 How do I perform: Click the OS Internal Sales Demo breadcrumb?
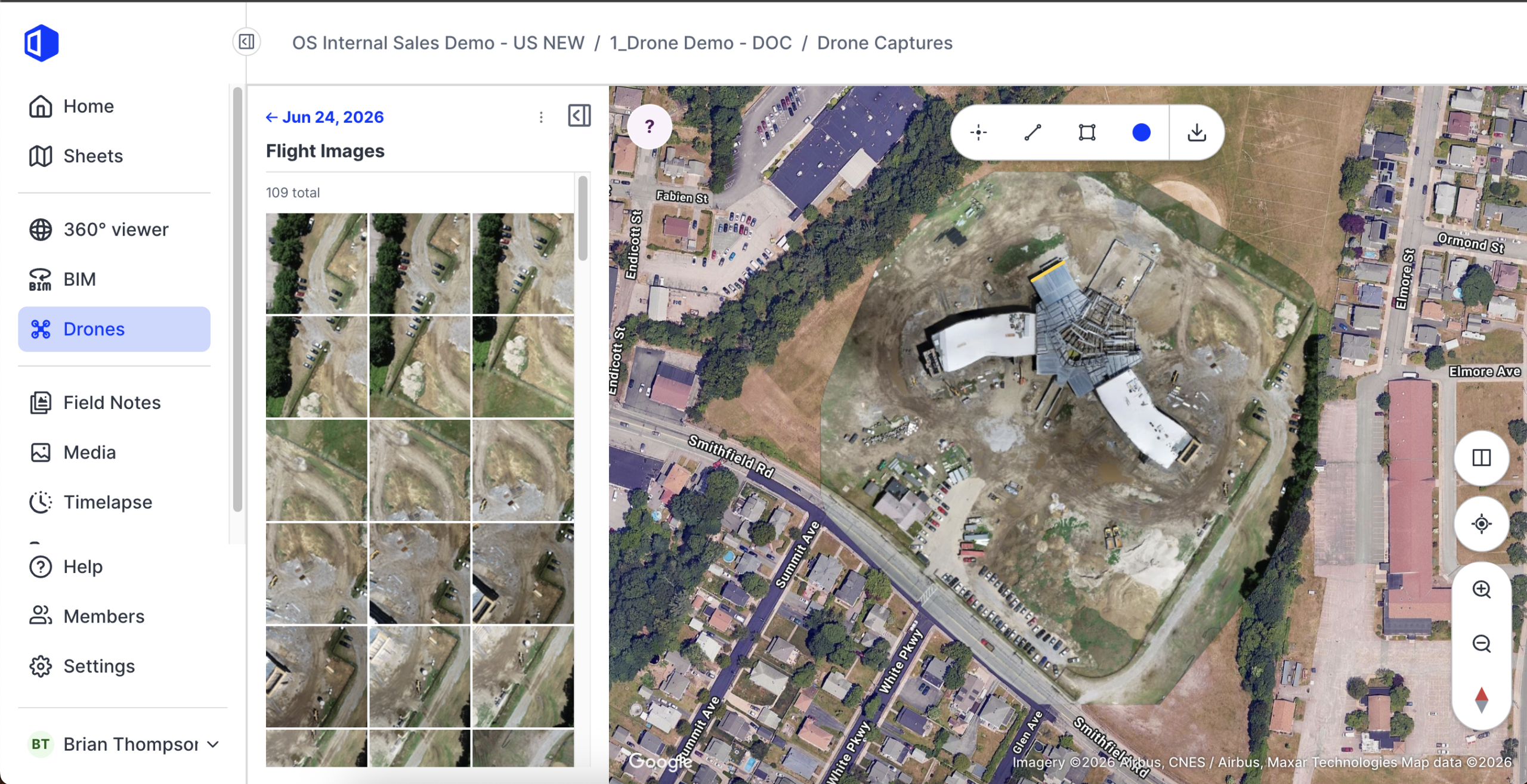coord(438,43)
